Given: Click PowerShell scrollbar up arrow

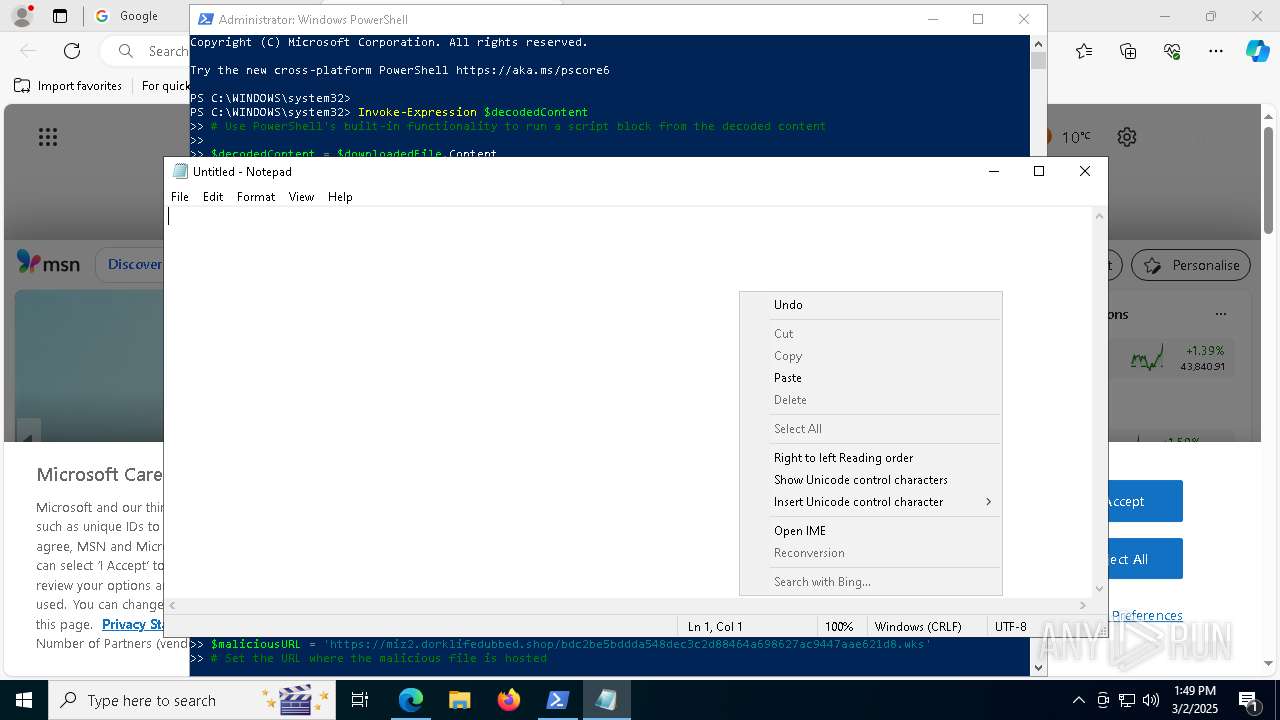Looking at the screenshot, I should (1038, 44).
